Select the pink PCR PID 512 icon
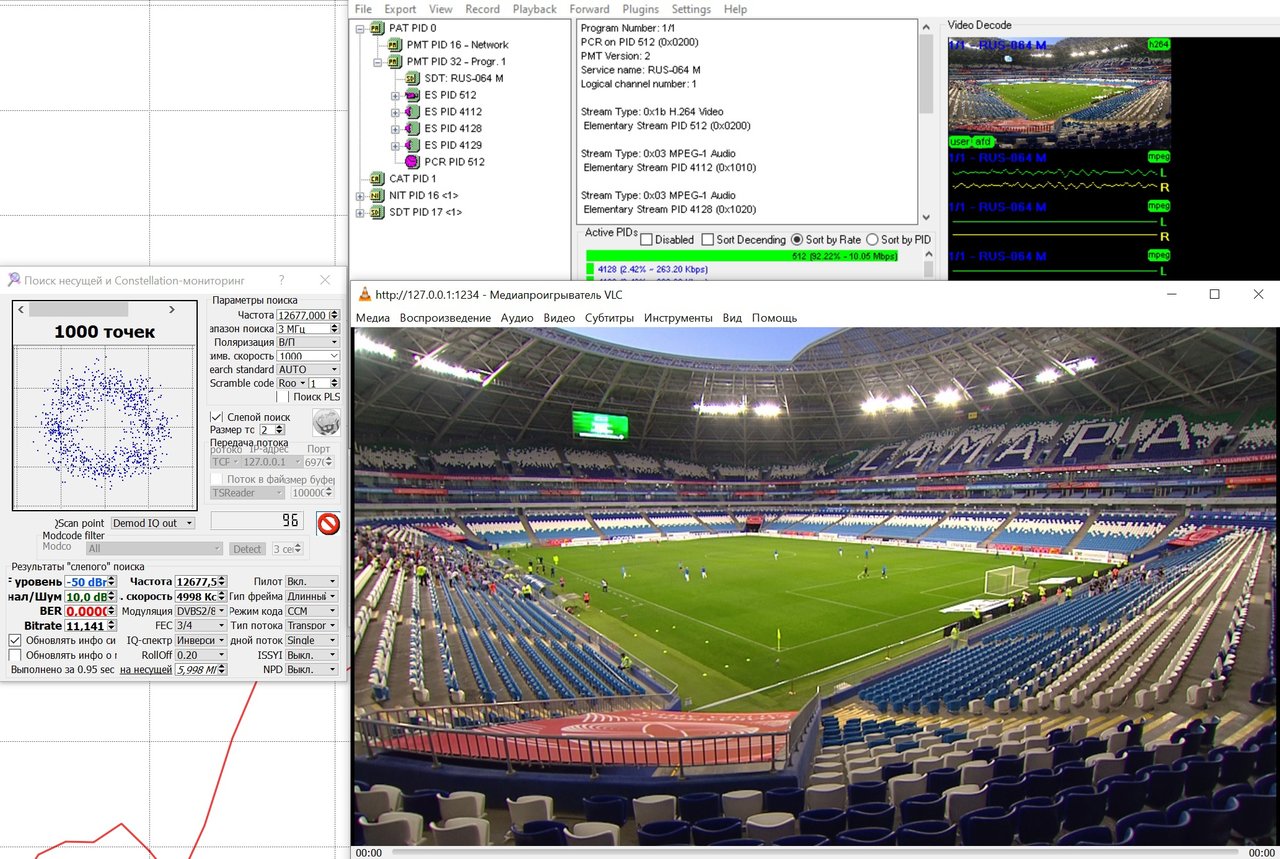Screen dimensions: 1280x859 pos(412,162)
